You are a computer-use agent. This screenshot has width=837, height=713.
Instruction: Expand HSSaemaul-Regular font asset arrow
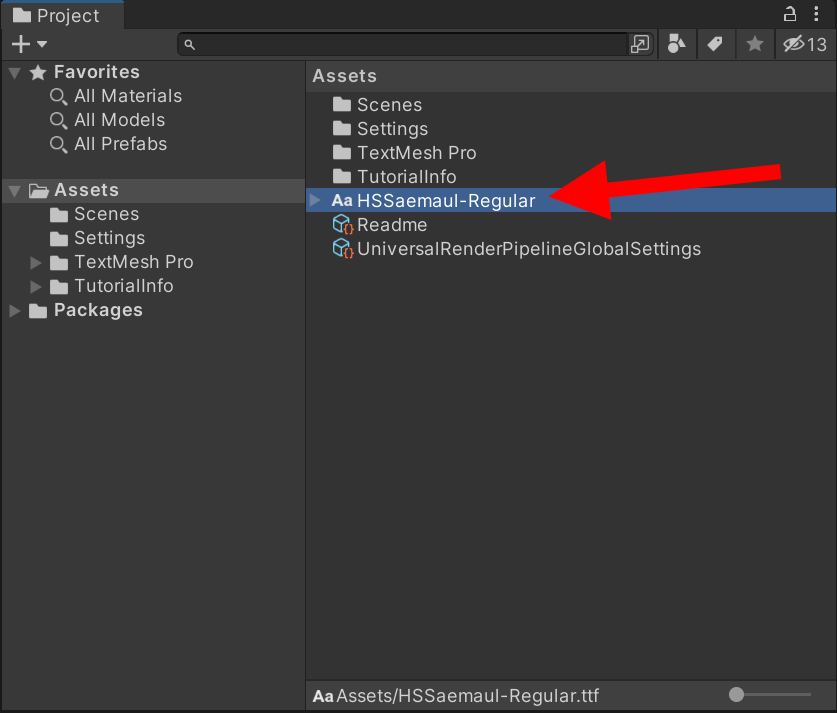pyautogui.click(x=315, y=200)
